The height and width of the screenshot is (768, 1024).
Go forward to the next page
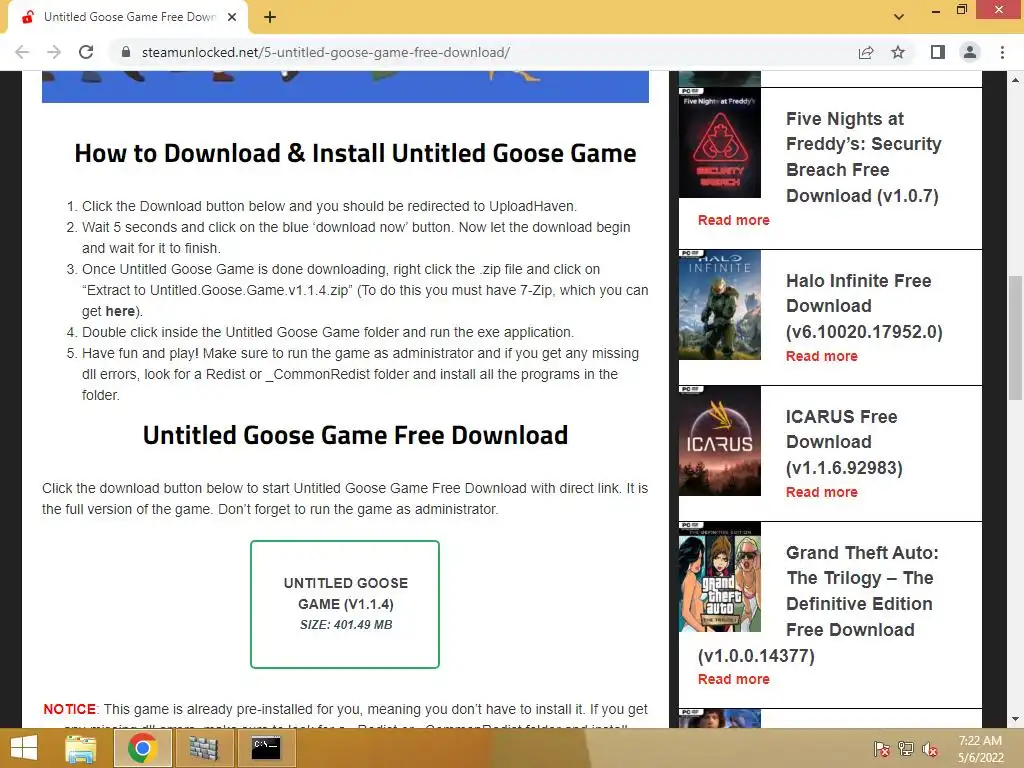pos(54,52)
